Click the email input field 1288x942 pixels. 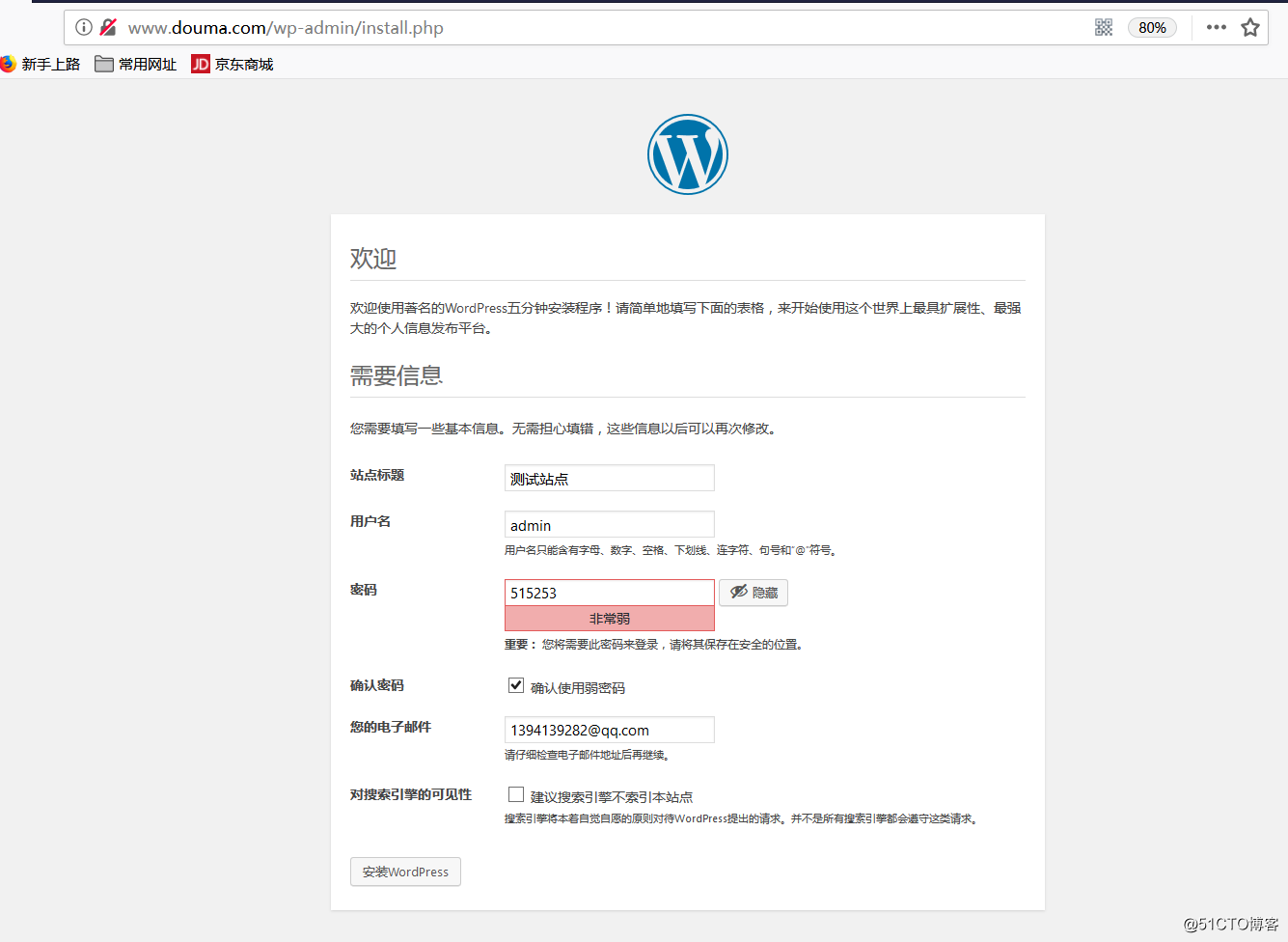pos(610,730)
